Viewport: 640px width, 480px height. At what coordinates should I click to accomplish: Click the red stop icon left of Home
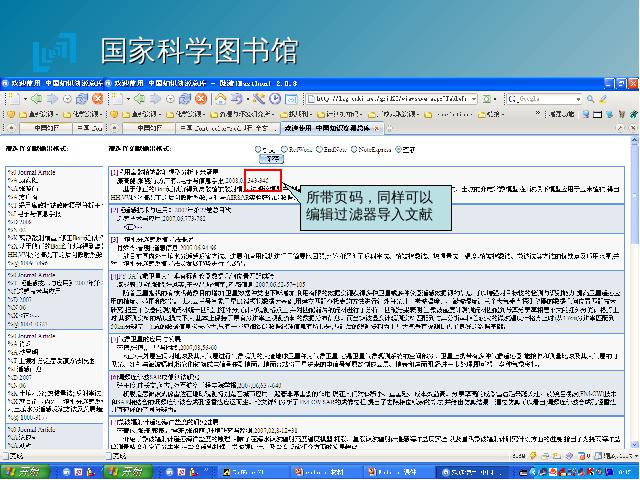coord(200,99)
